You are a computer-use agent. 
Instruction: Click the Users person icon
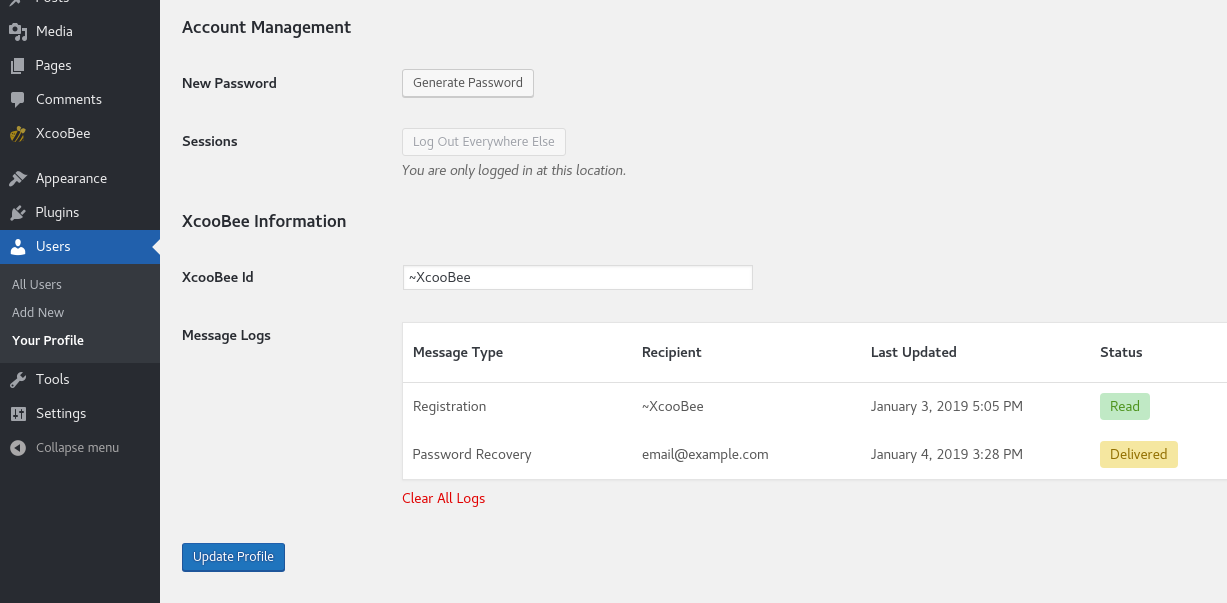tap(18, 246)
